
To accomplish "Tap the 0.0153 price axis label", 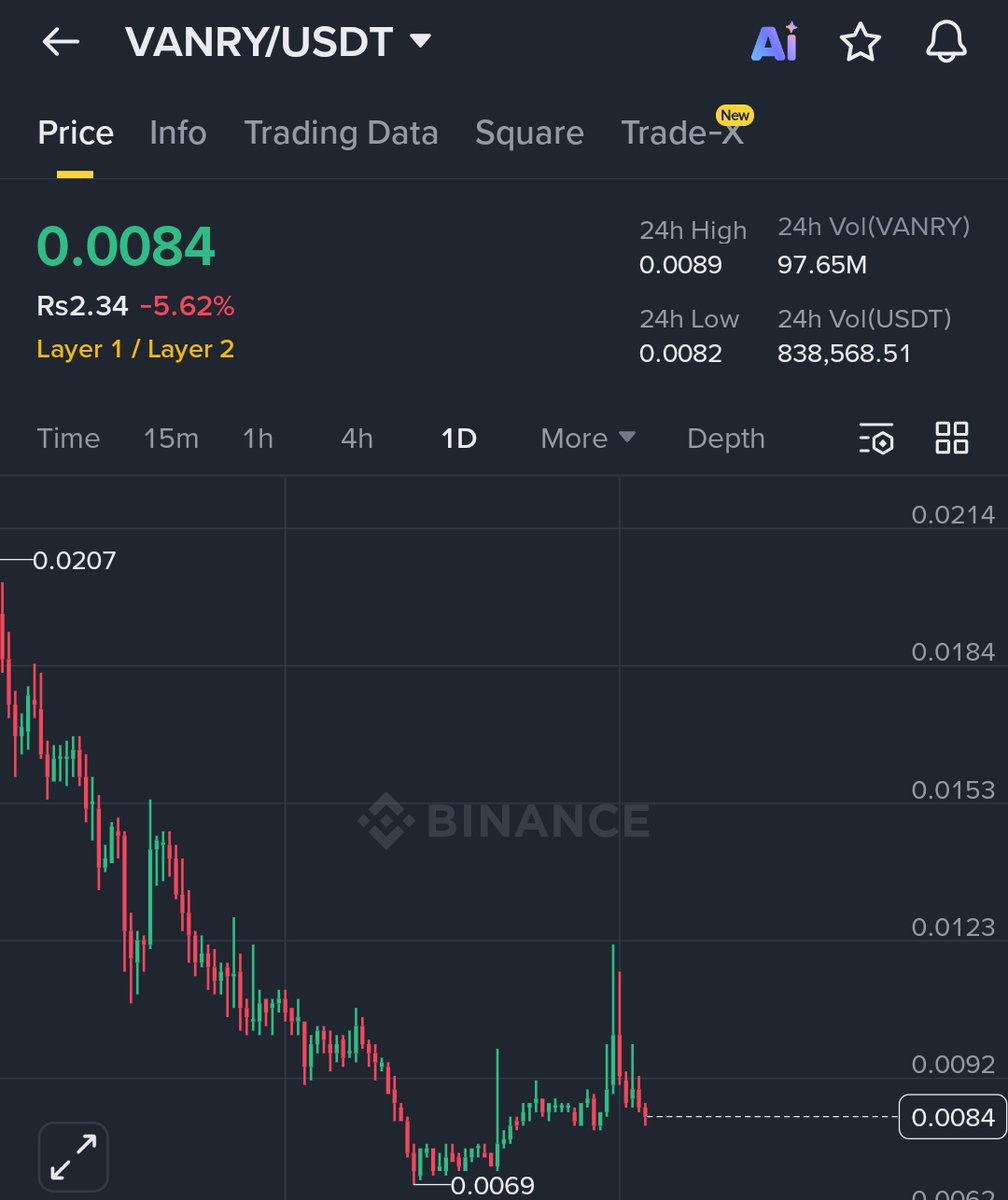I will [x=953, y=790].
